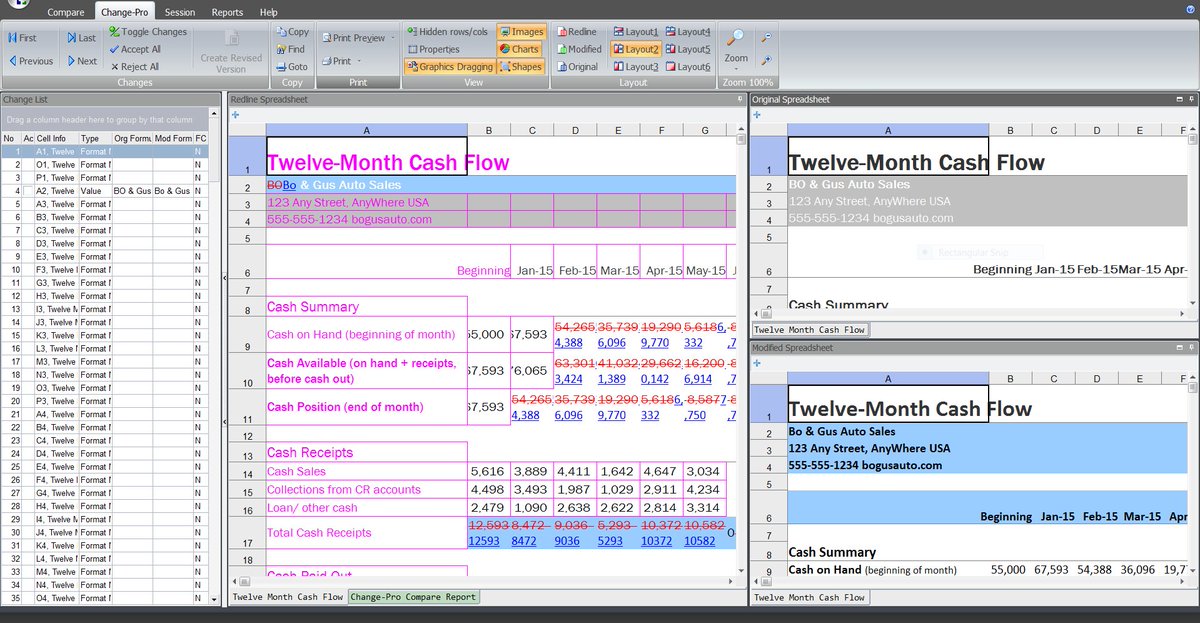Select change number 4 row A2 Value
This screenshot has width=1200, height=623.
pyautogui.click(x=105, y=190)
